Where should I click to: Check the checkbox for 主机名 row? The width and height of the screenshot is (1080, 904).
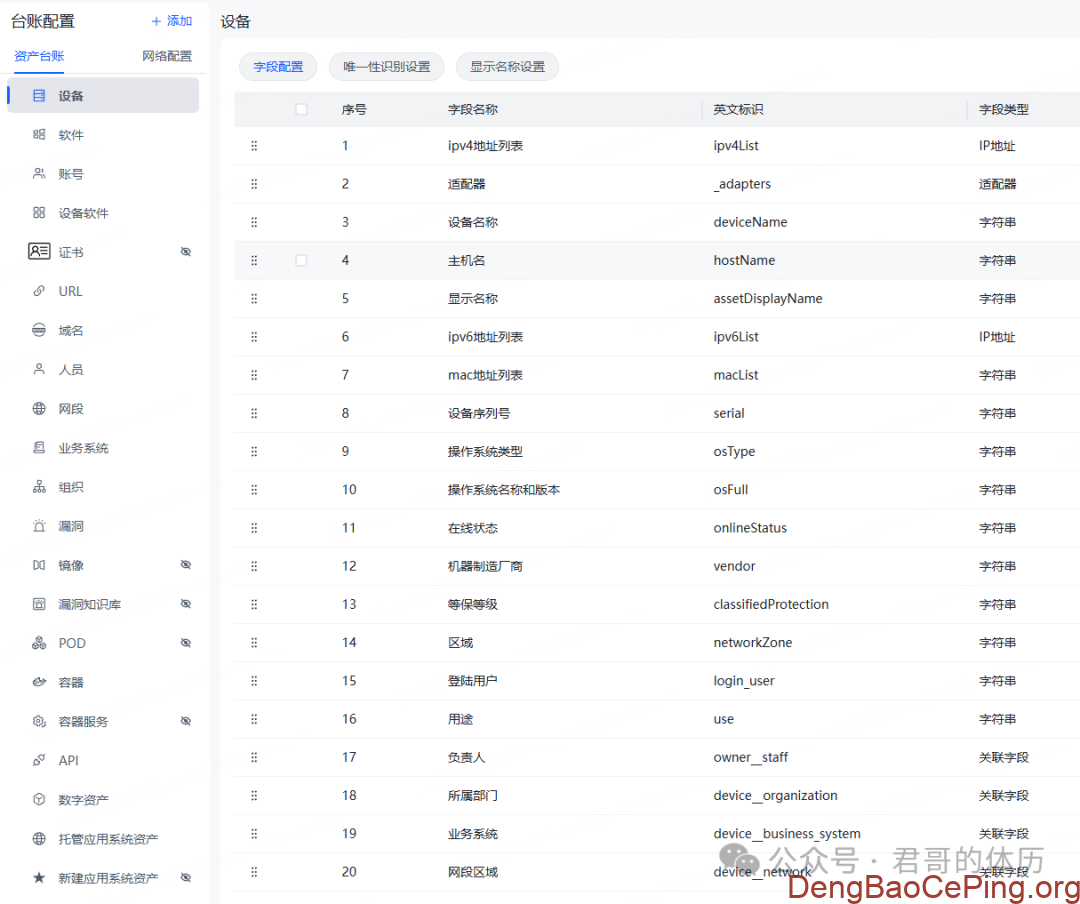tap(301, 260)
